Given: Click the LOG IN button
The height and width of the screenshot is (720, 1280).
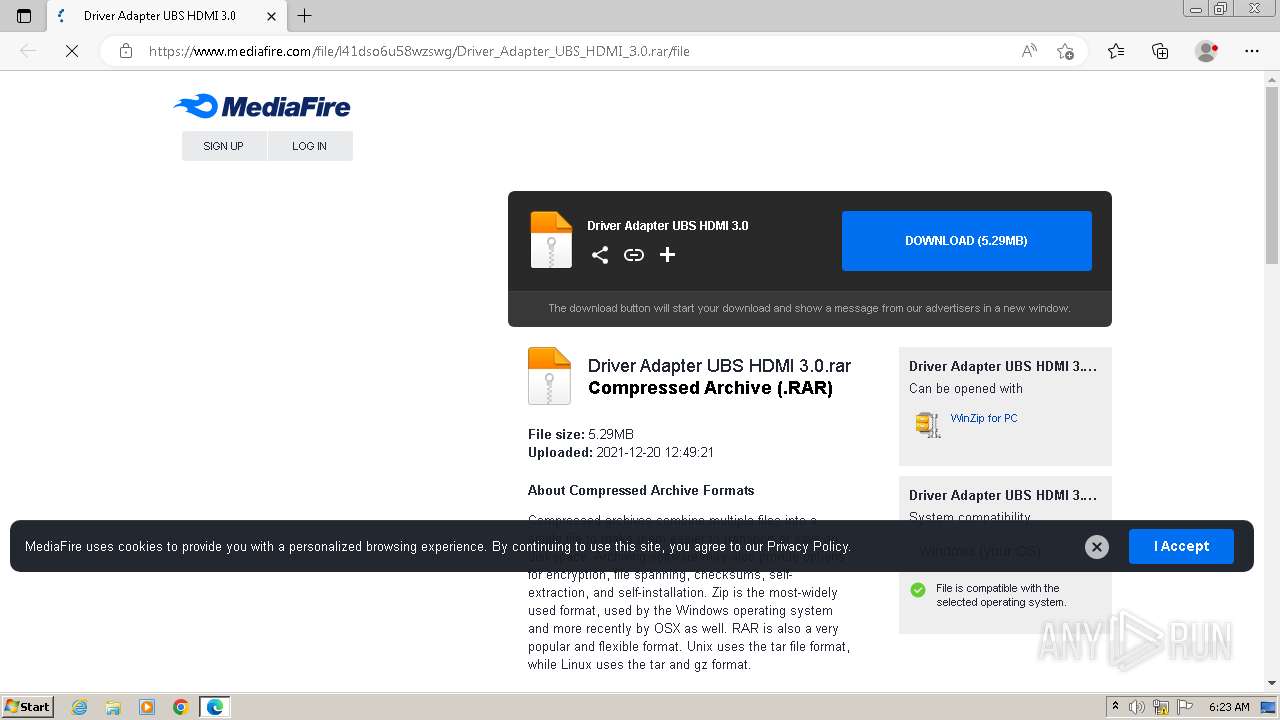Looking at the screenshot, I should 309,146.
